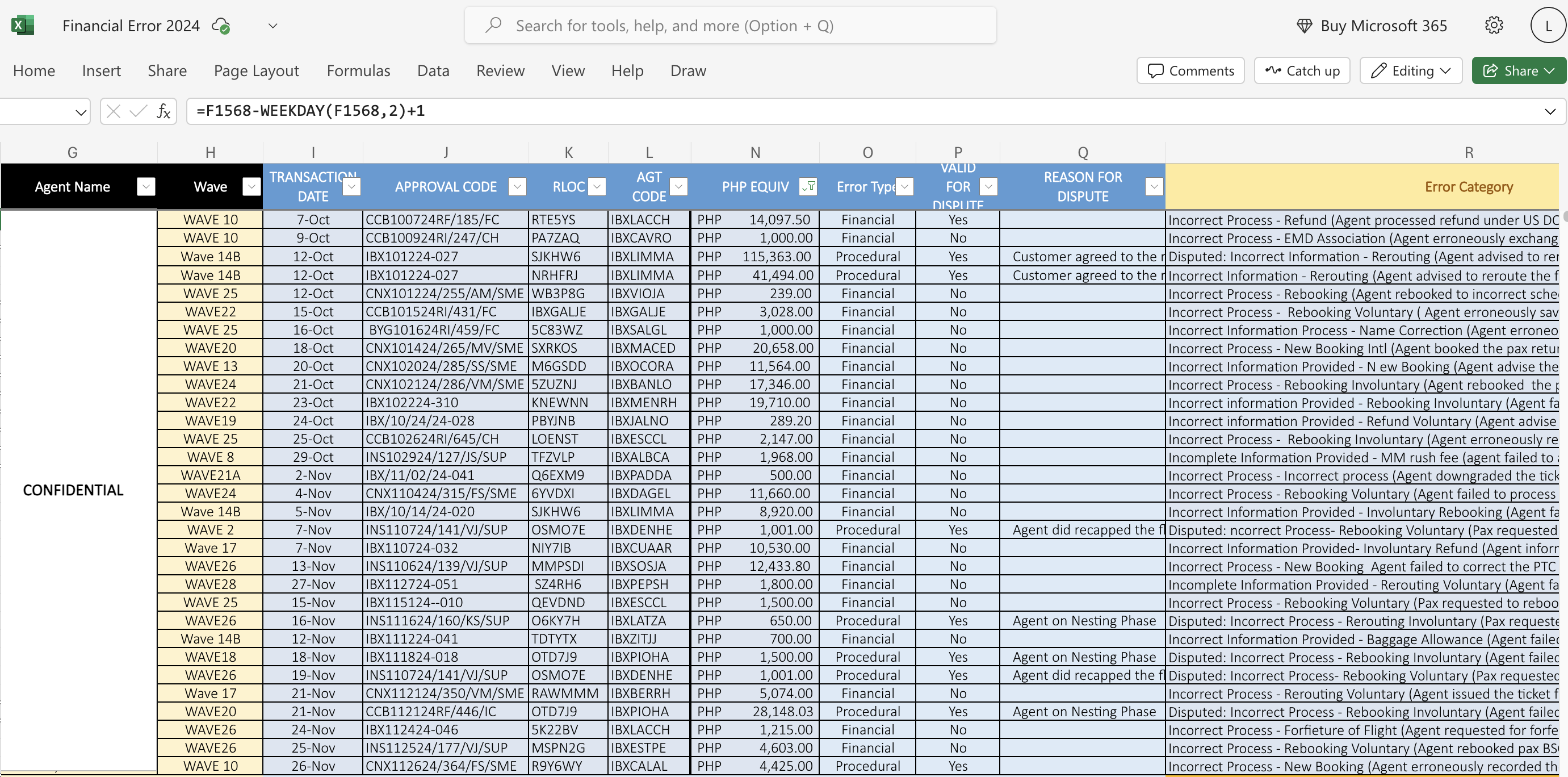This screenshot has width=1568, height=777.
Task: Click the Buy Microsoft 365 diamond icon
Action: (x=1304, y=26)
